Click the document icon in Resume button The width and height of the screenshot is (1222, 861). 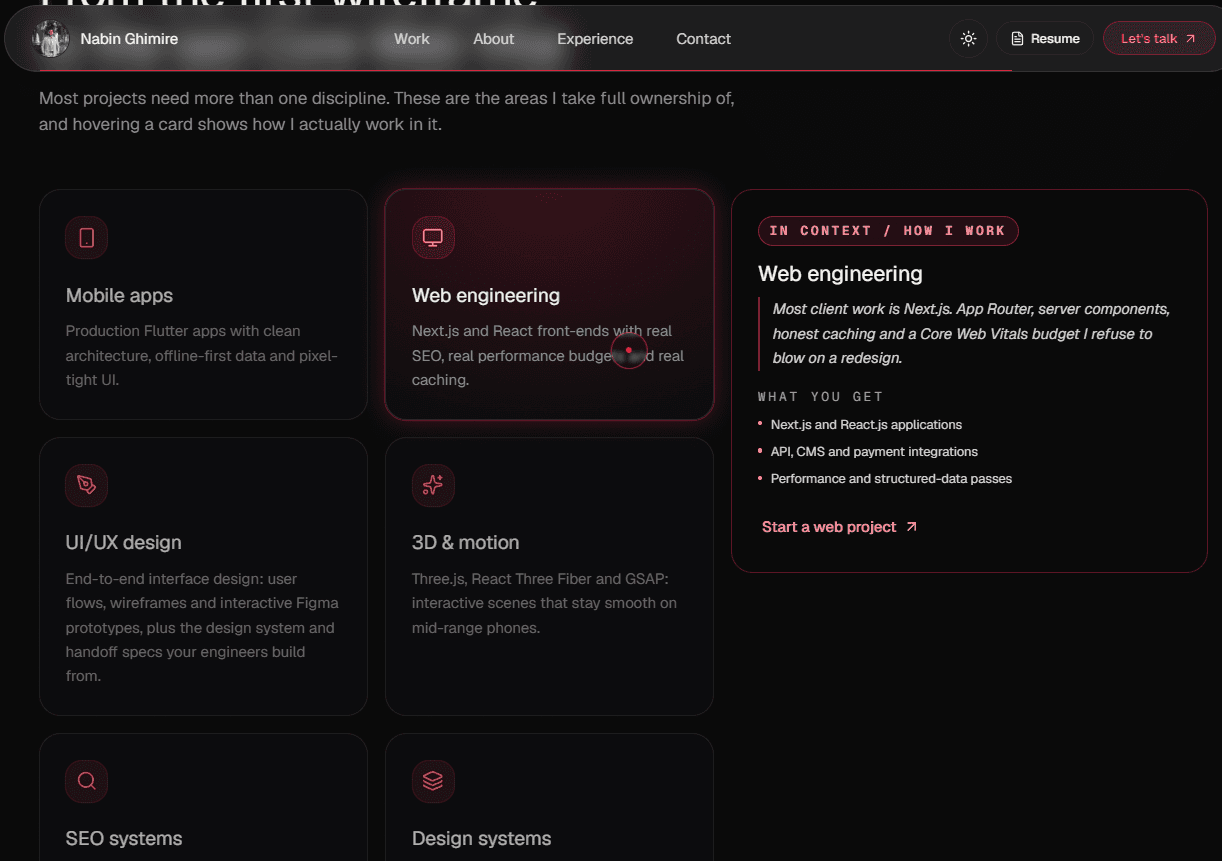pyautogui.click(x=1017, y=39)
